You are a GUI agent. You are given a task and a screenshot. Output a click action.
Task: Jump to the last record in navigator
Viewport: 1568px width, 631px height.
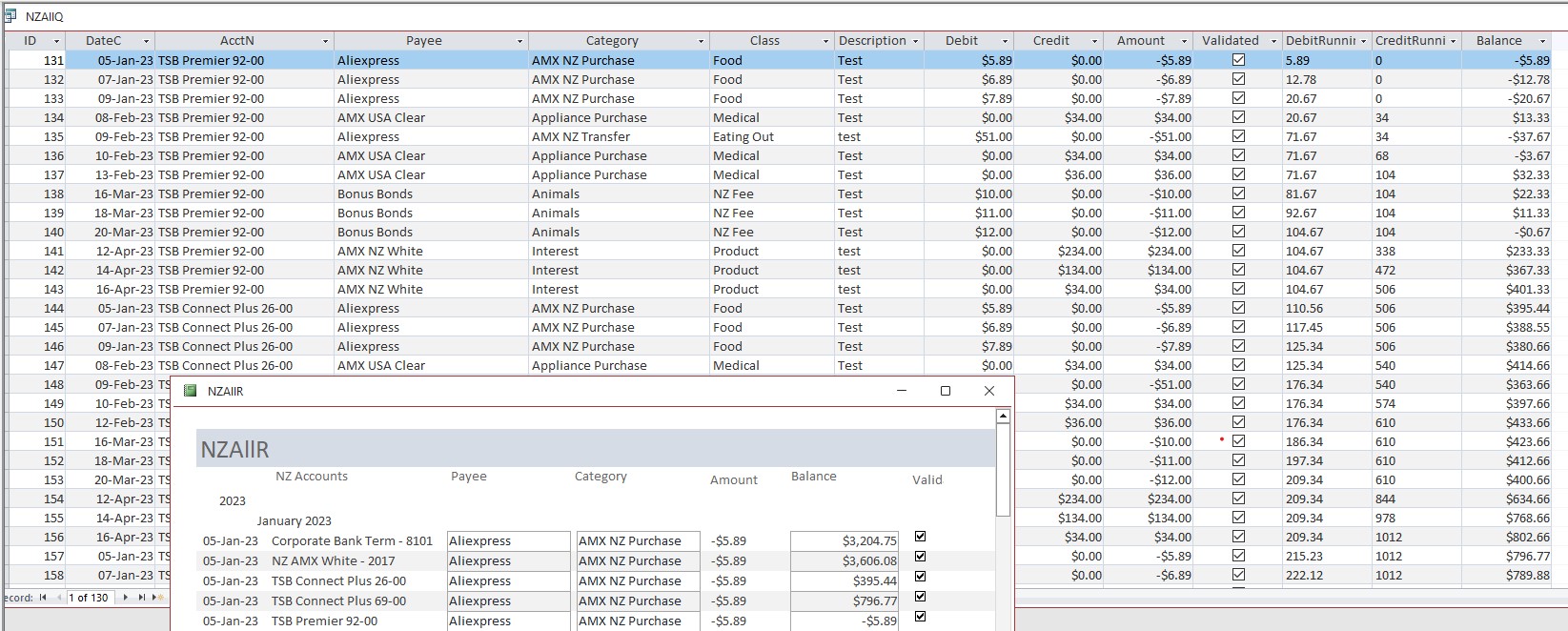pyautogui.click(x=142, y=598)
